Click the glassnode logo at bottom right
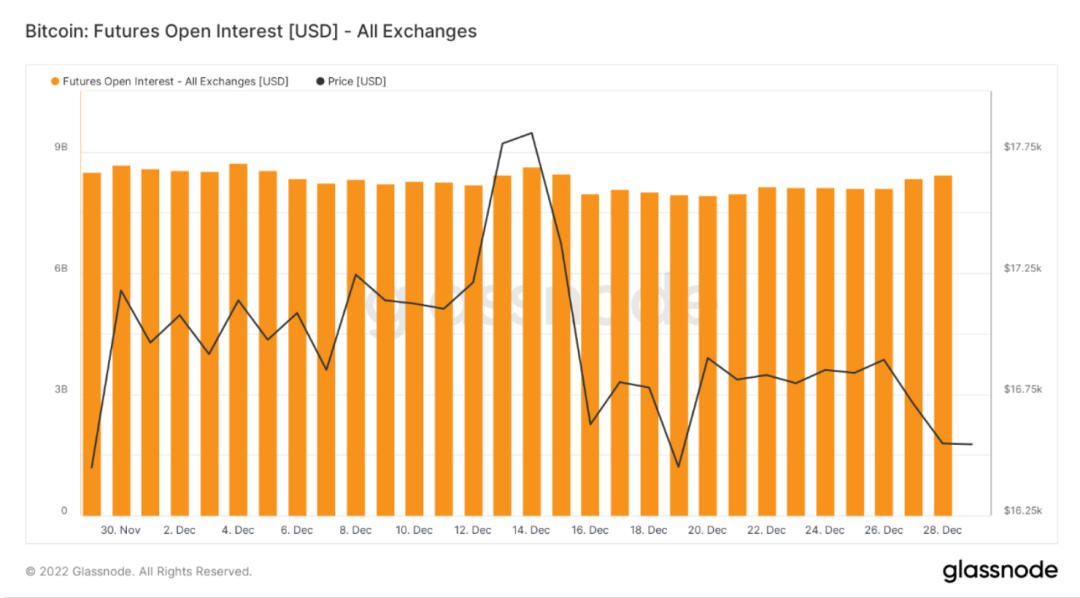The height and width of the screenshot is (598, 1080). pos(999,571)
